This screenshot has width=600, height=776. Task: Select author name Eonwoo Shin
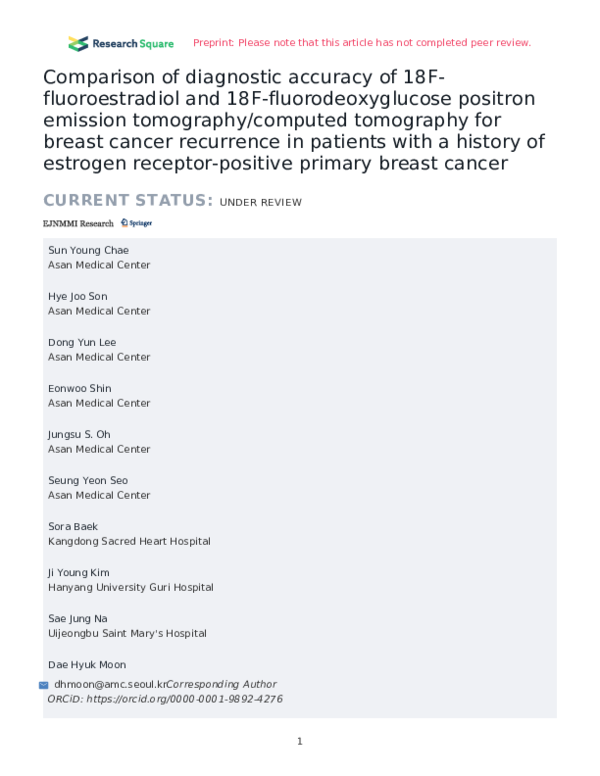point(80,388)
